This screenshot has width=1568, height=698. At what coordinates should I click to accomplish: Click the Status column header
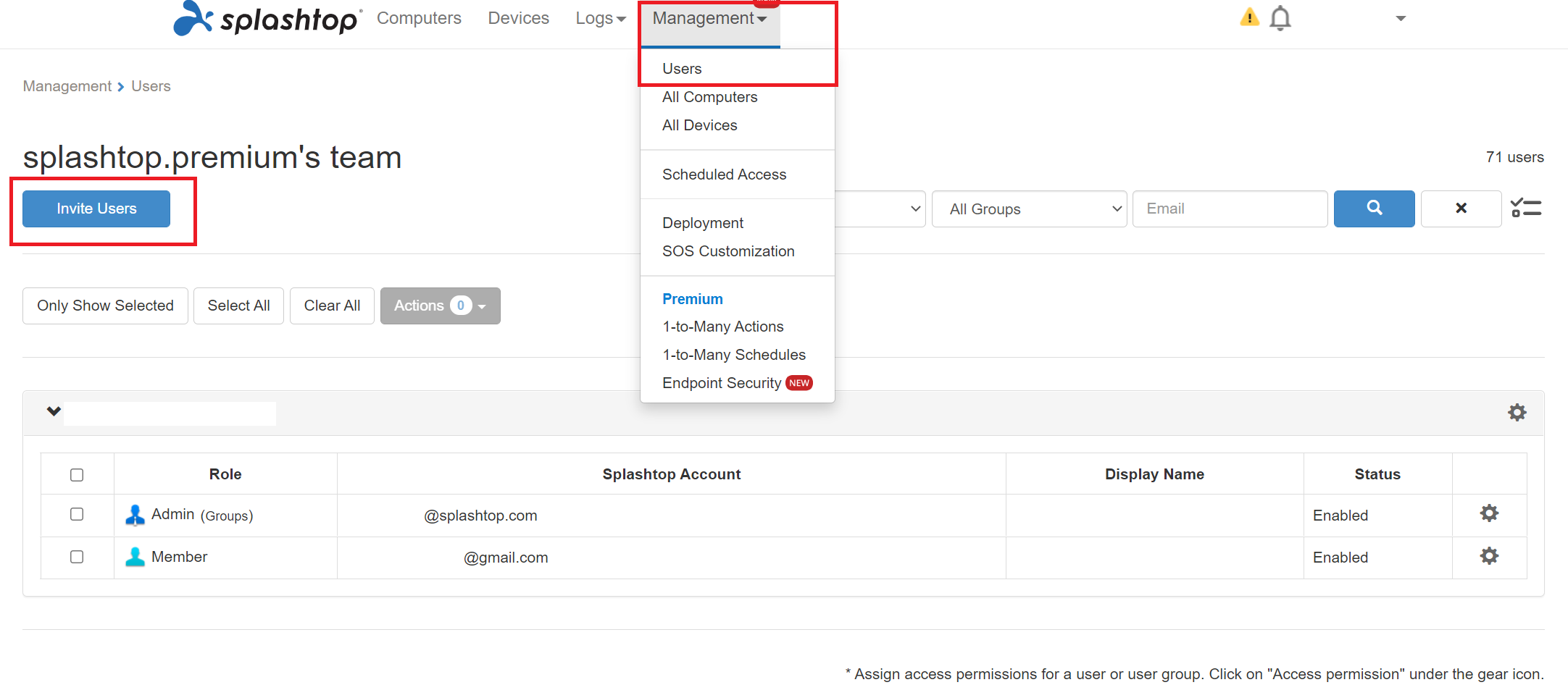coord(1377,474)
